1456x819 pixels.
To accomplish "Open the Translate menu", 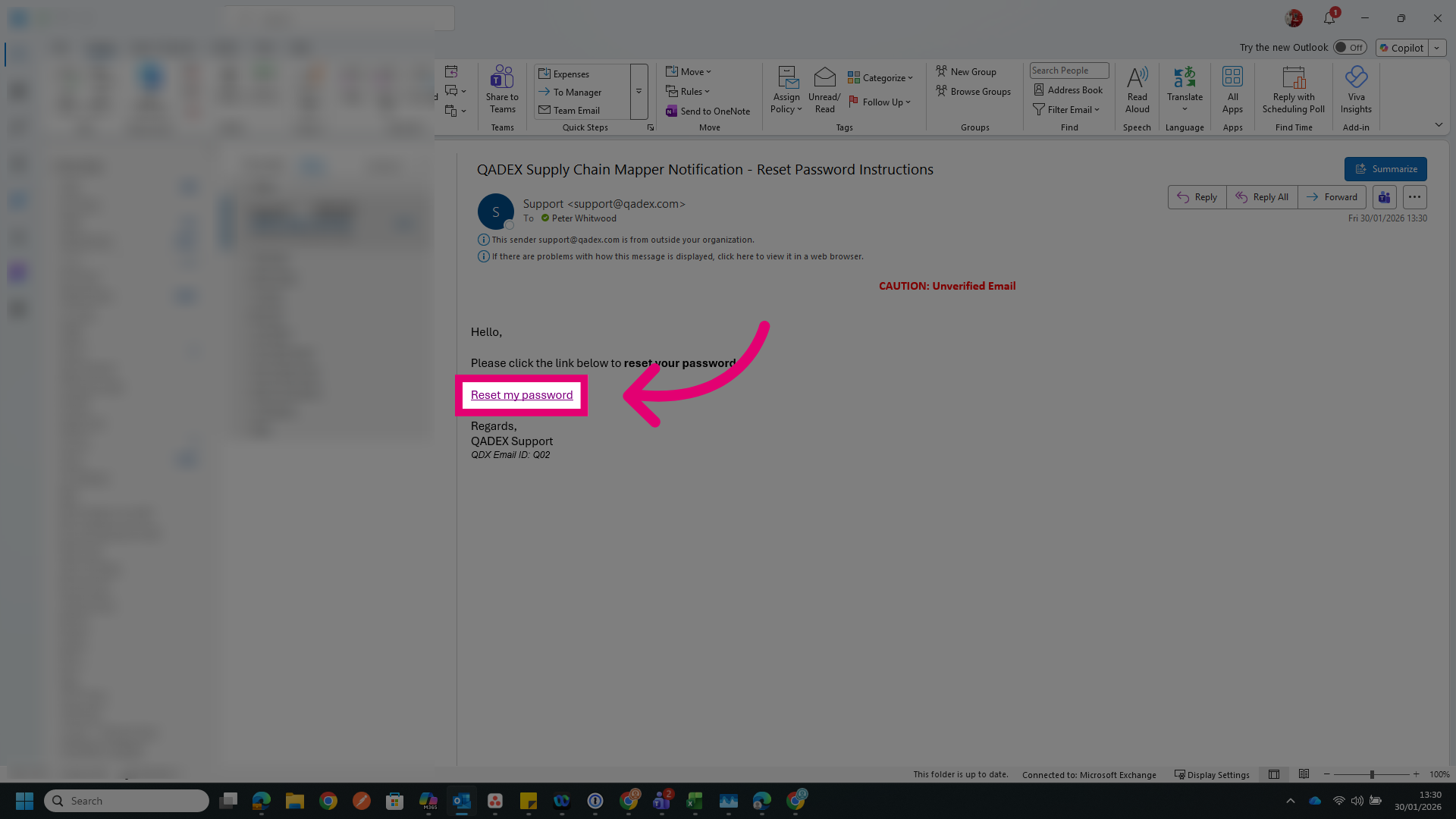I will coord(1185,89).
